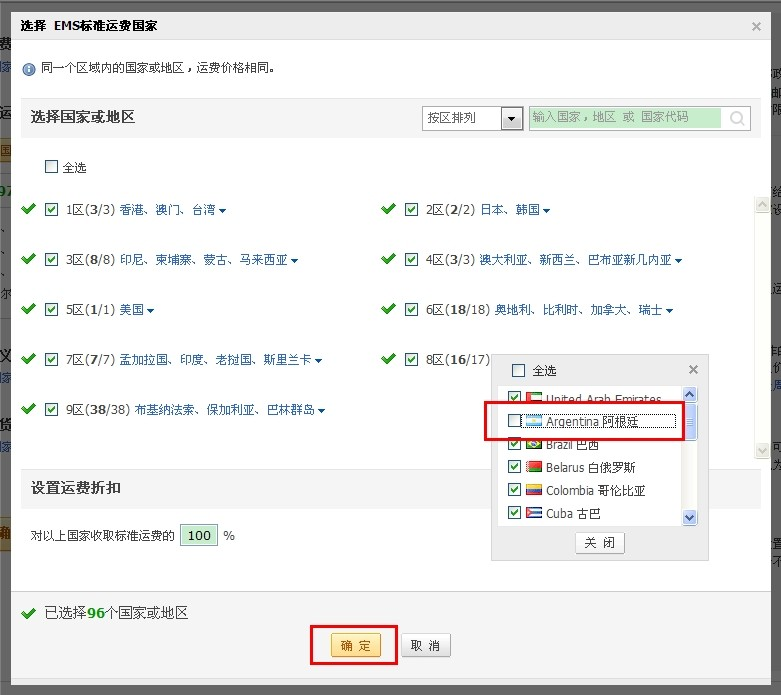Click the info icon beside the shipping note
The image size is (781, 695).
(x=29, y=69)
